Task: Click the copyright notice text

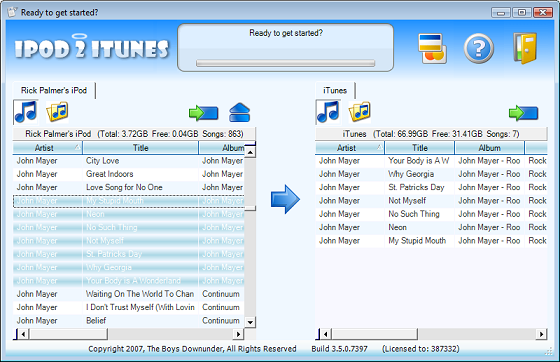Action: [x=192, y=349]
